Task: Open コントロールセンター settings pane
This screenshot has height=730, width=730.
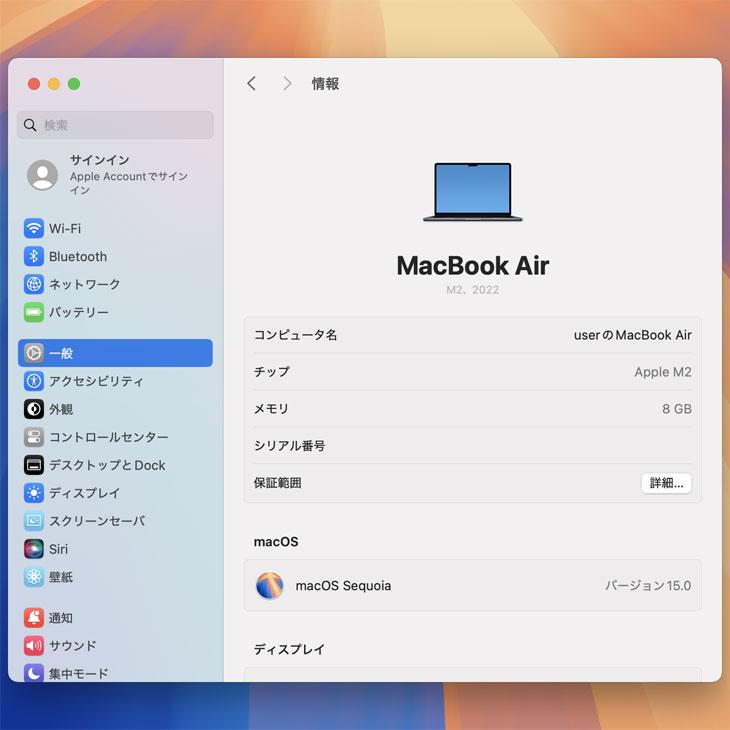Action: pyautogui.click(x=108, y=437)
